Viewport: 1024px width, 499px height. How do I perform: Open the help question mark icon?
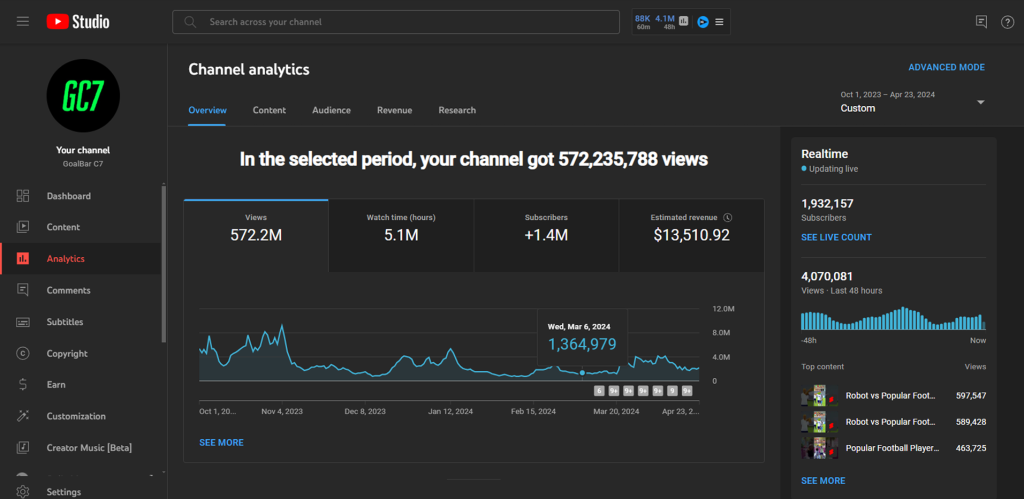coord(1008,22)
